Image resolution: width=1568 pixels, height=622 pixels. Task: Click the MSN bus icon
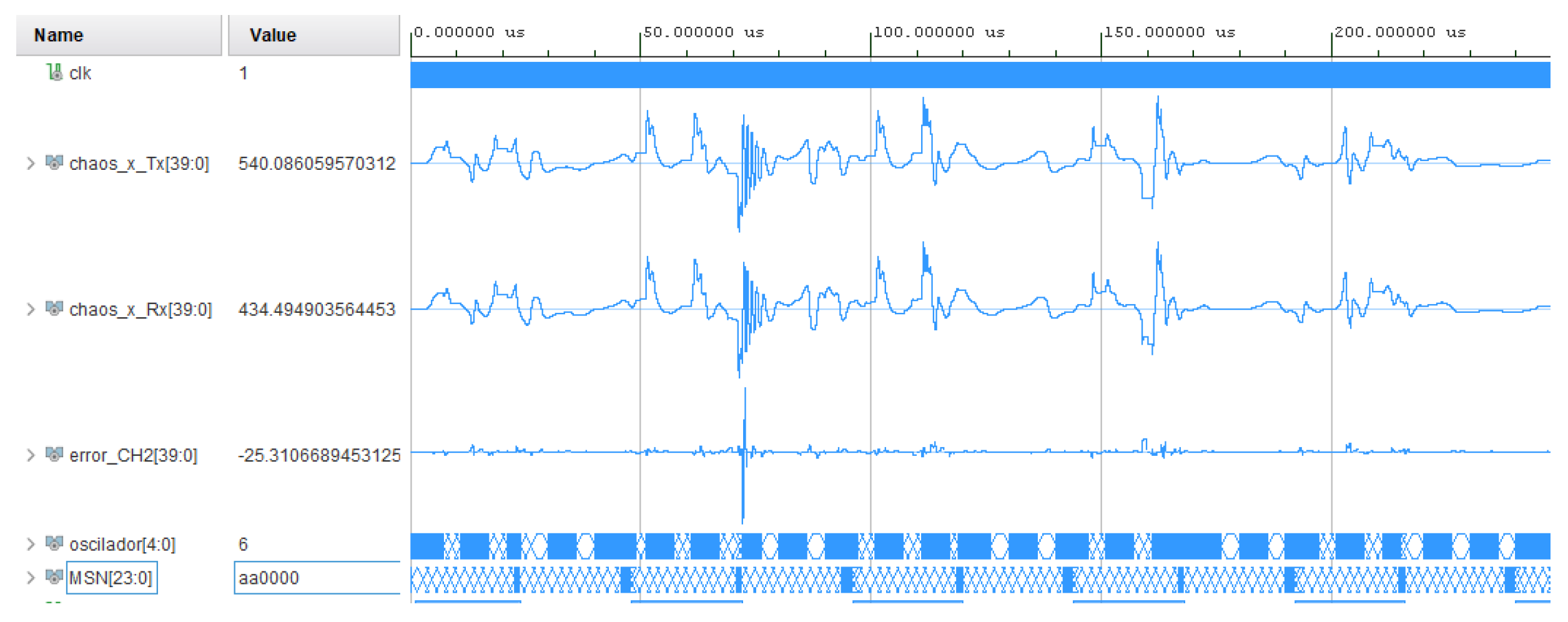[54, 577]
